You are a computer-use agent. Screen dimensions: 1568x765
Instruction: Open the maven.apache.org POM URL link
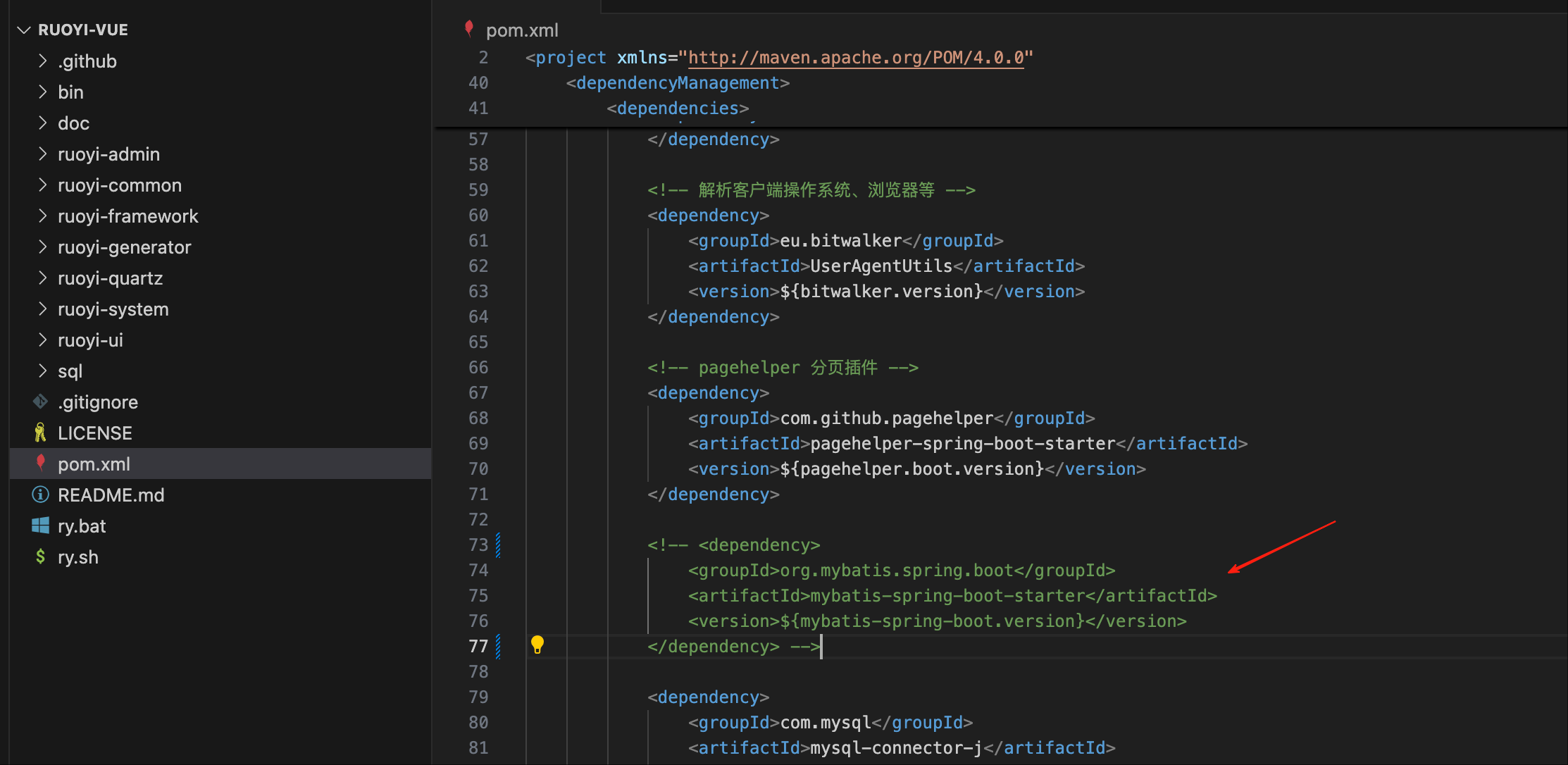(855, 58)
